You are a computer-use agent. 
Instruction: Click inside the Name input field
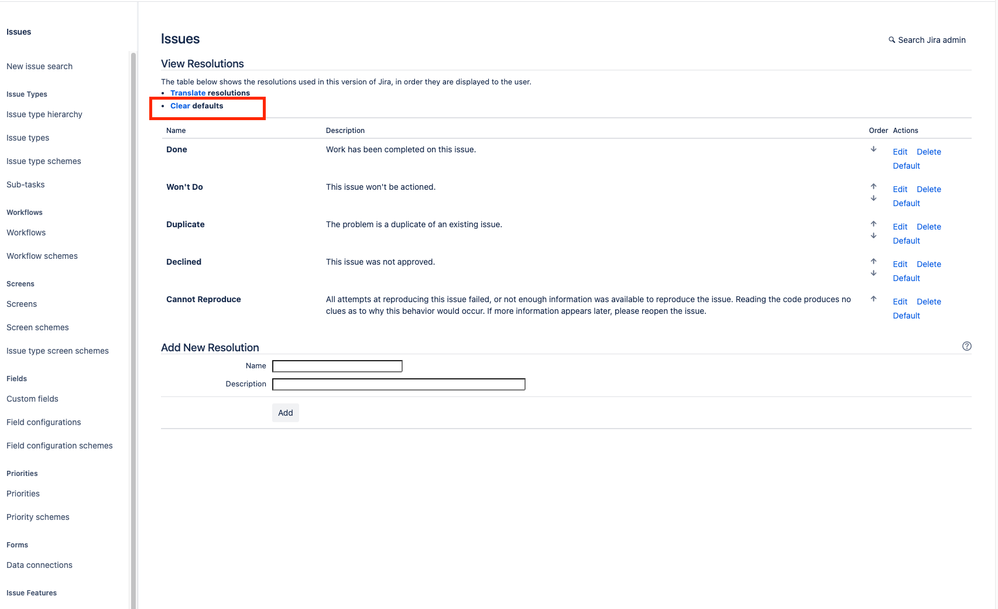[x=337, y=365]
